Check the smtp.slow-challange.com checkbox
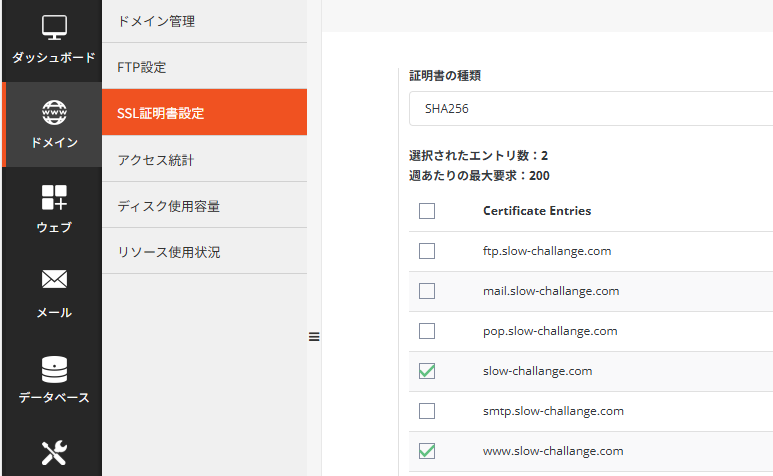Image resolution: width=773 pixels, height=476 pixels. point(427,411)
